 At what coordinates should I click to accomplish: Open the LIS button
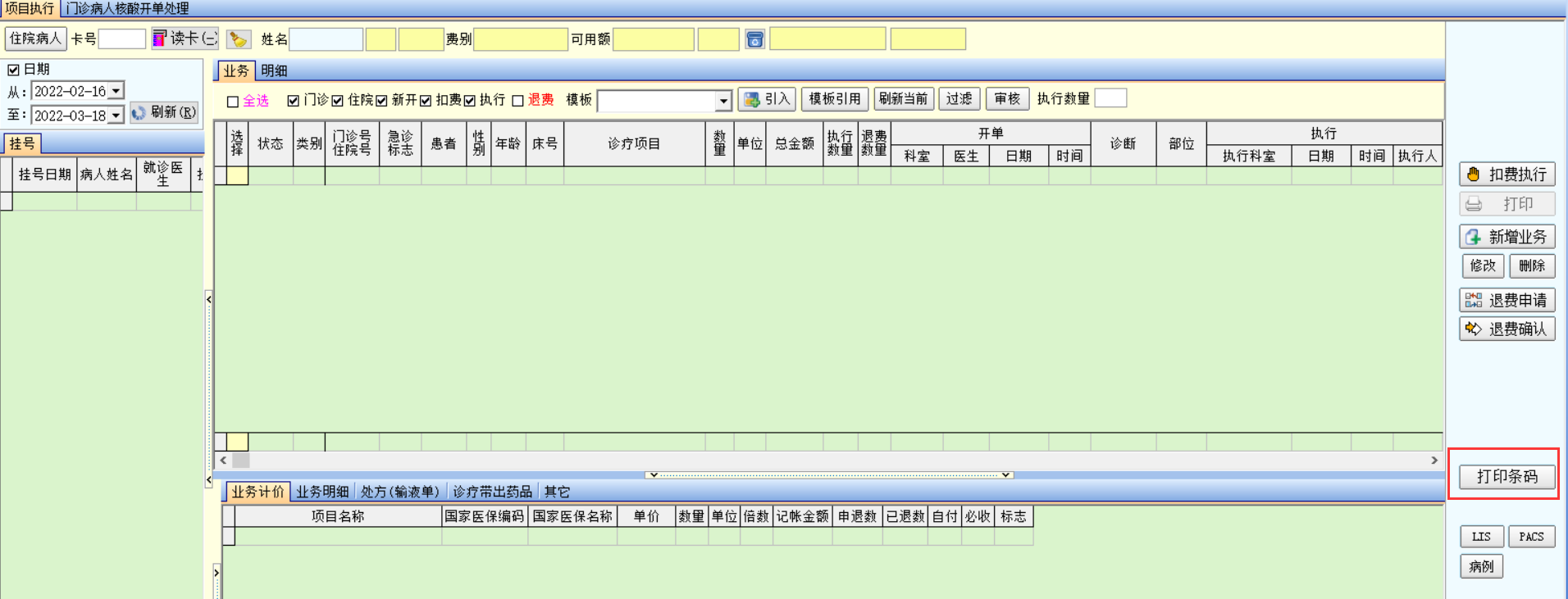point(1481,537)
